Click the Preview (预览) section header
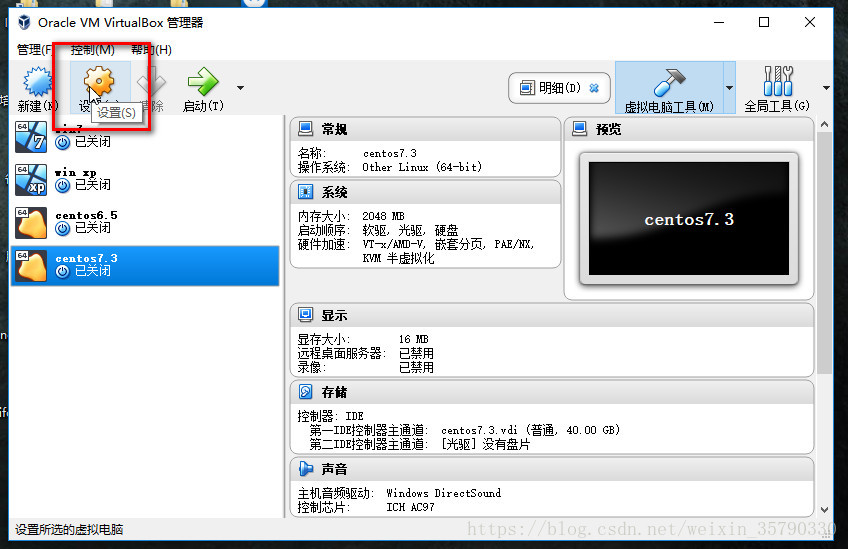Screen dimensions: 848x549 [688, 129]
